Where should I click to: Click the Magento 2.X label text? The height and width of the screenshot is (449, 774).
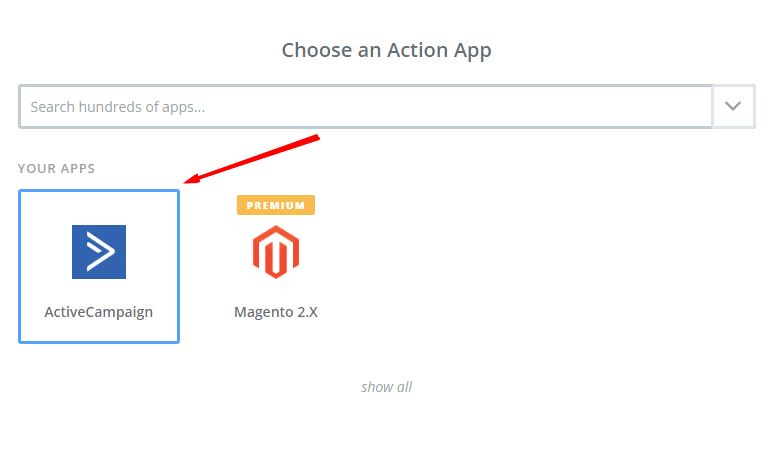click(x=276, y=311)
